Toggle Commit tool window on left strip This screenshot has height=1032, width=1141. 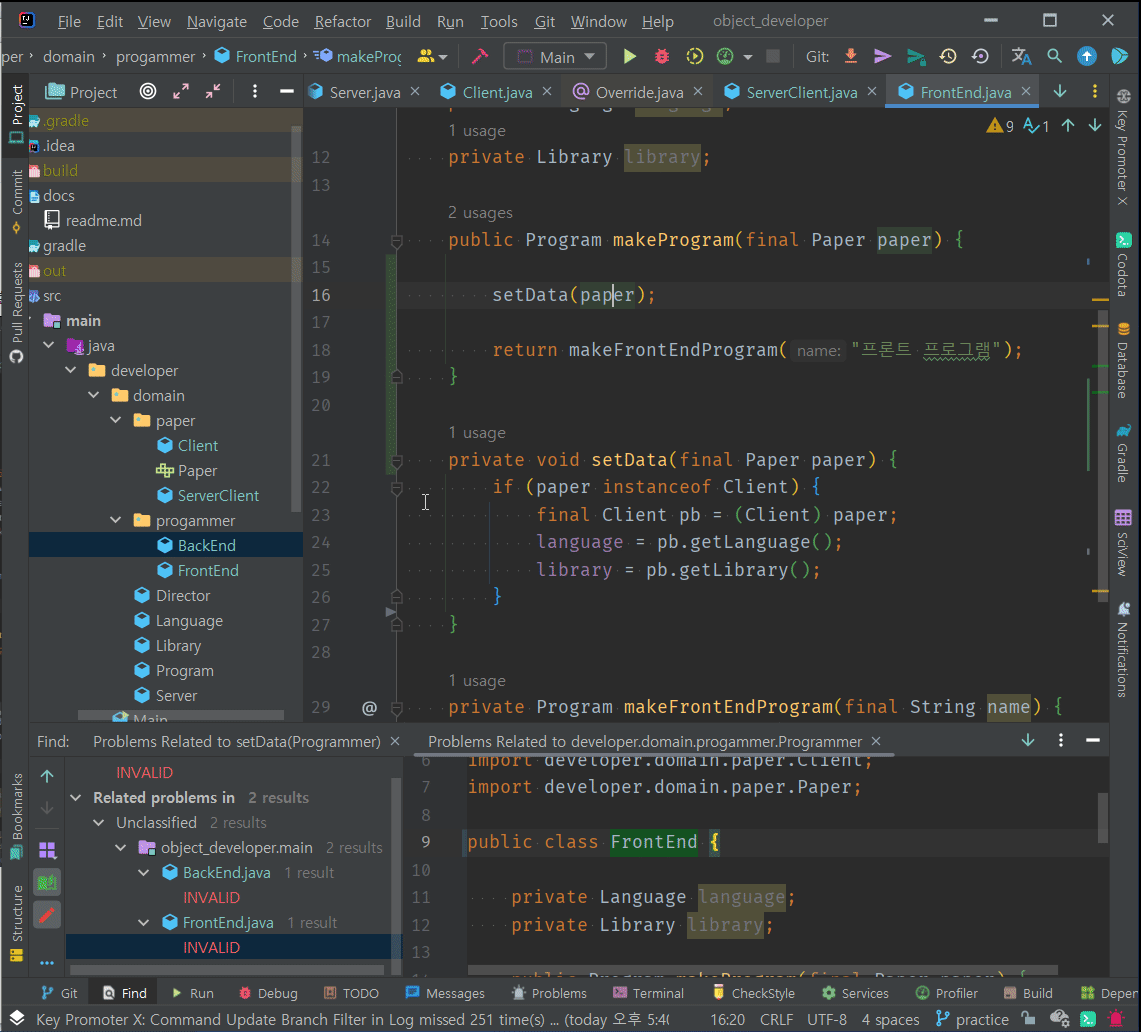(x=16, y=201)
